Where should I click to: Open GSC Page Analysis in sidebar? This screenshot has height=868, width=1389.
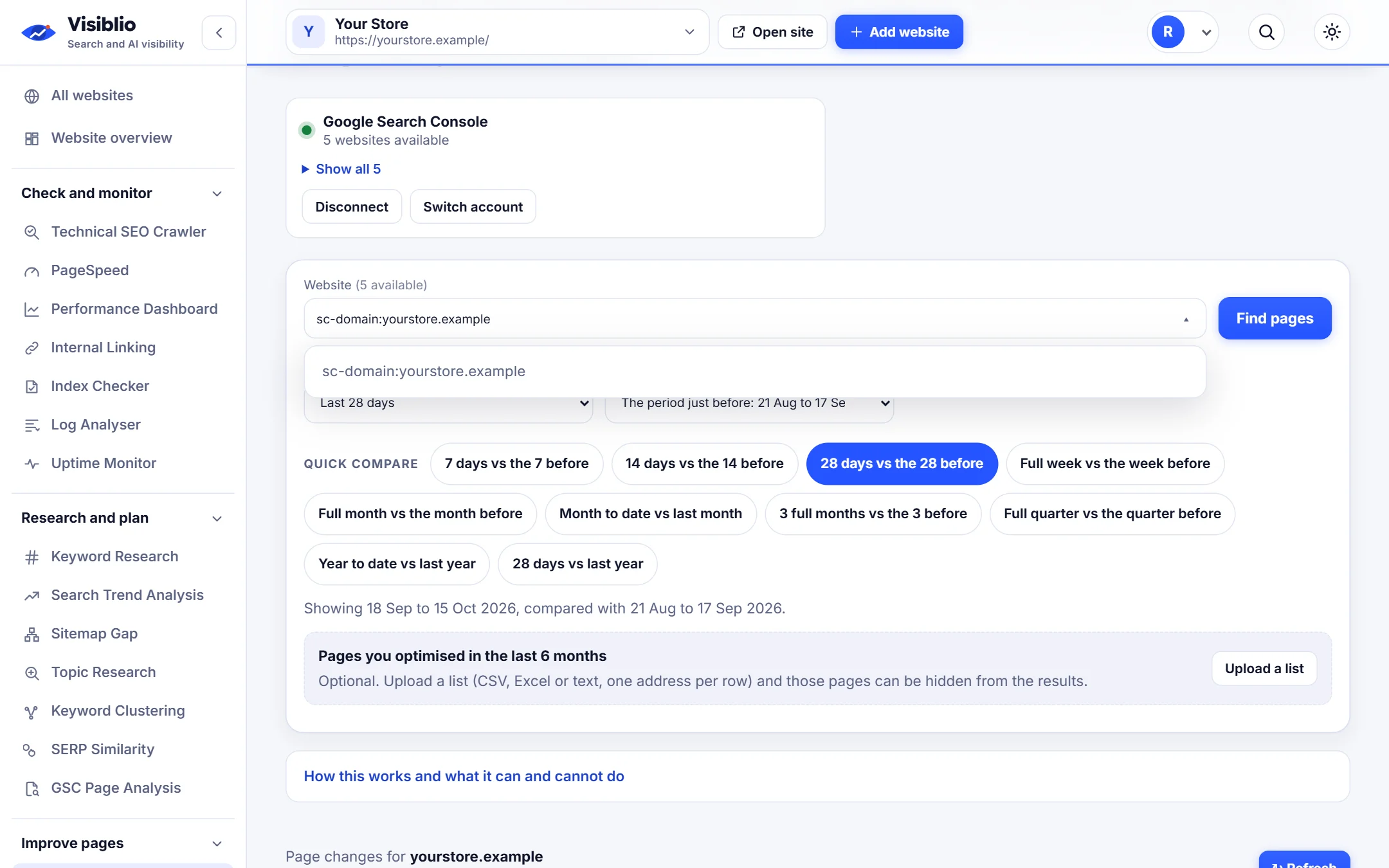point(116,788)
